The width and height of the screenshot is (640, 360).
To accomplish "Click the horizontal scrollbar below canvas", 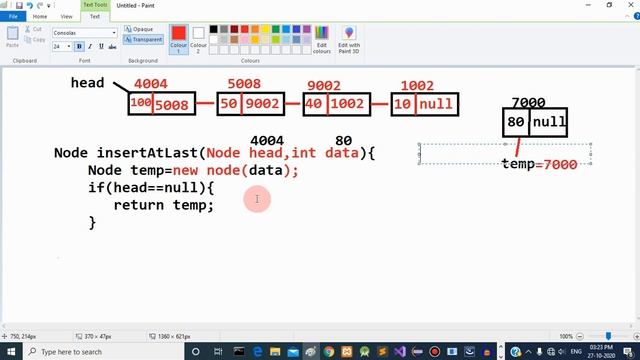I will pos(317,326).
